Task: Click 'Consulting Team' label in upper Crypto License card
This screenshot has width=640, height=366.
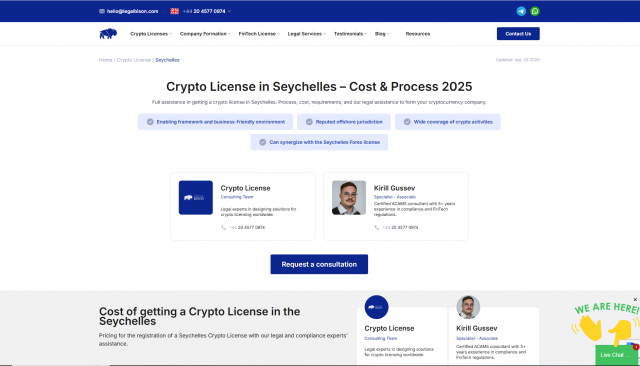Action: (x=237, y=197)
